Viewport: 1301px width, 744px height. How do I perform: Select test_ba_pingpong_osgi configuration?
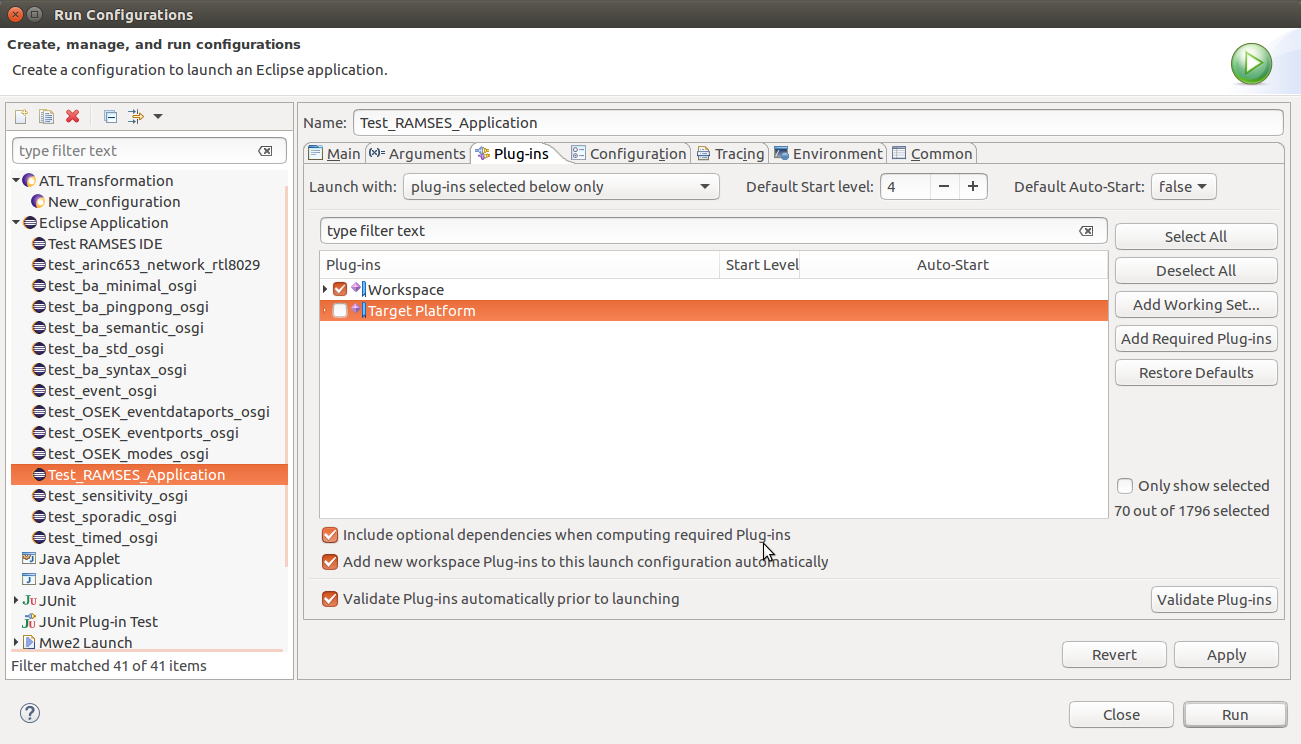(128, 307)
